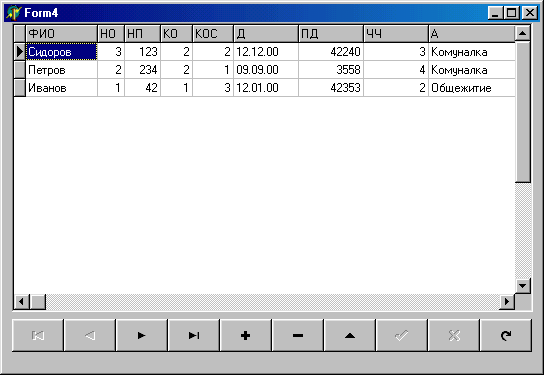Insert new record with plus button

click(x=246, y=335)
